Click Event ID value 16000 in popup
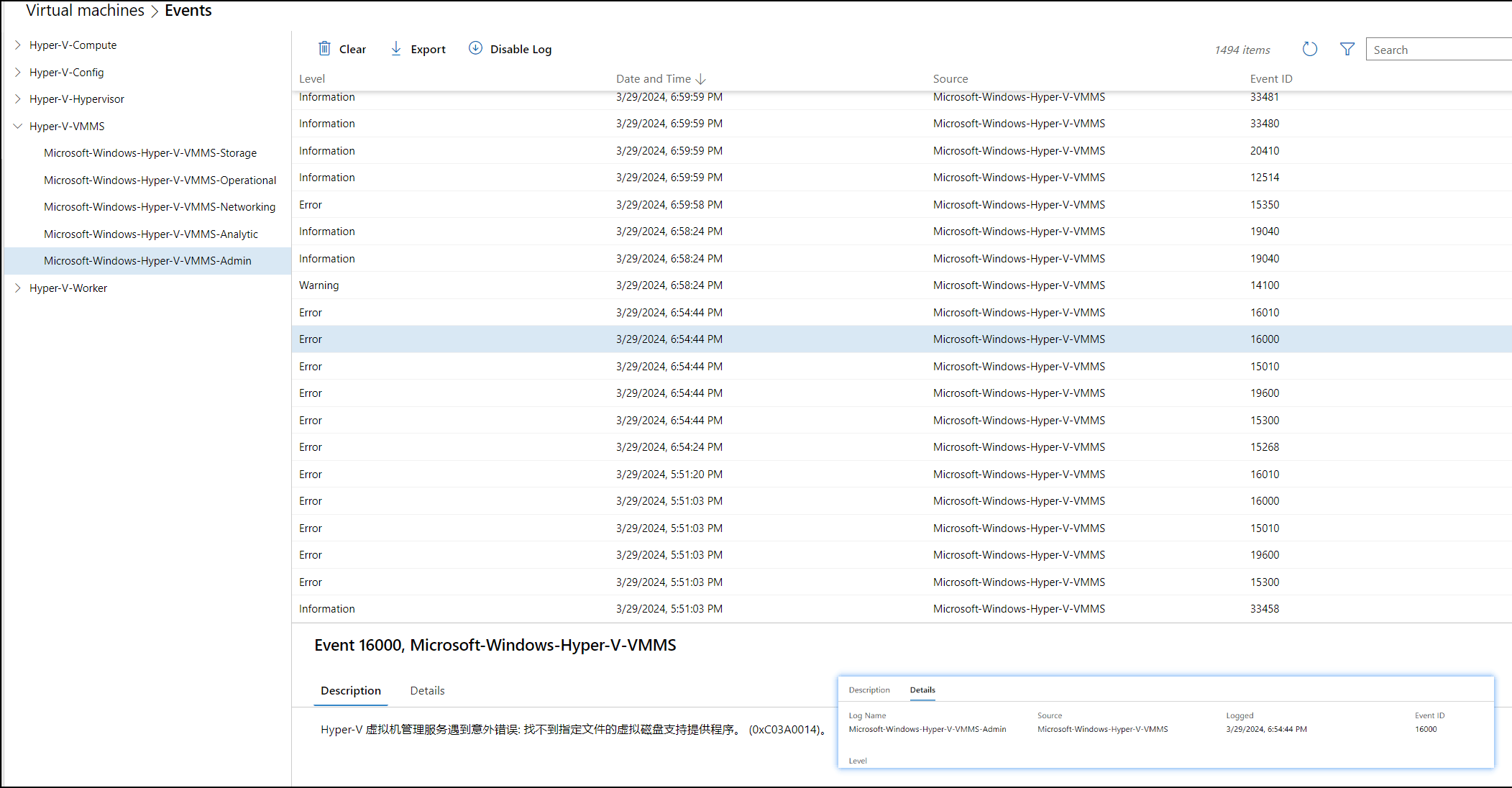The image size is (1512, 788). click(x=1426, y=729)
